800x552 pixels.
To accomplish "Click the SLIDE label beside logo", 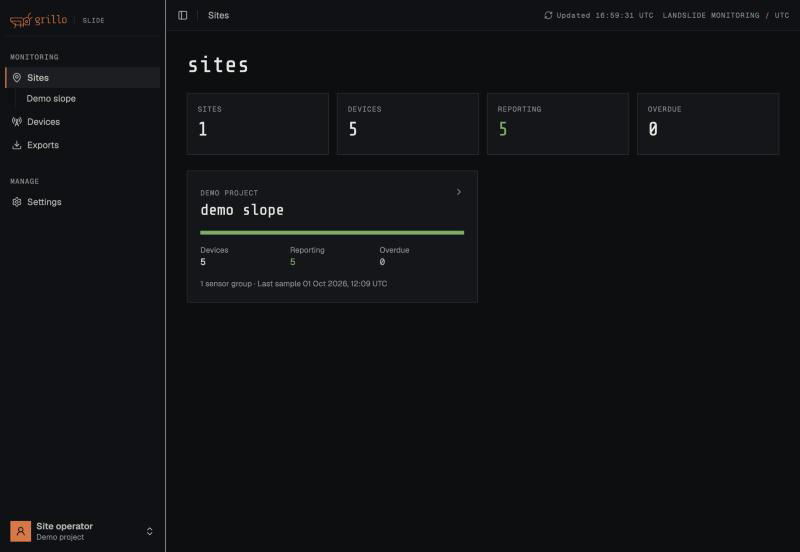I will pyautogui.click(x=93, y=20).
